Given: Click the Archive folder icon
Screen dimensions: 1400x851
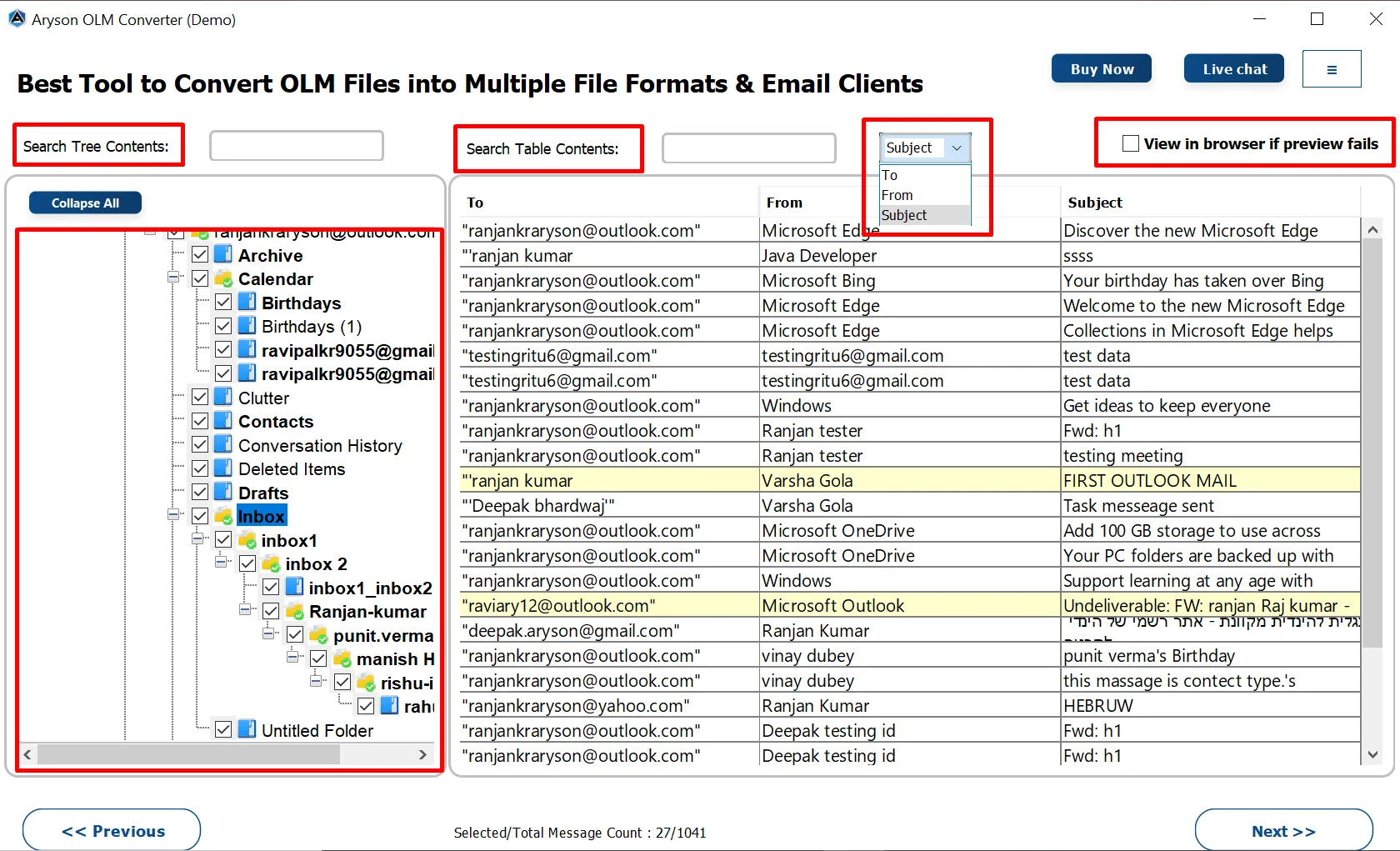Looking at the screenshot, I should point(223,255).
